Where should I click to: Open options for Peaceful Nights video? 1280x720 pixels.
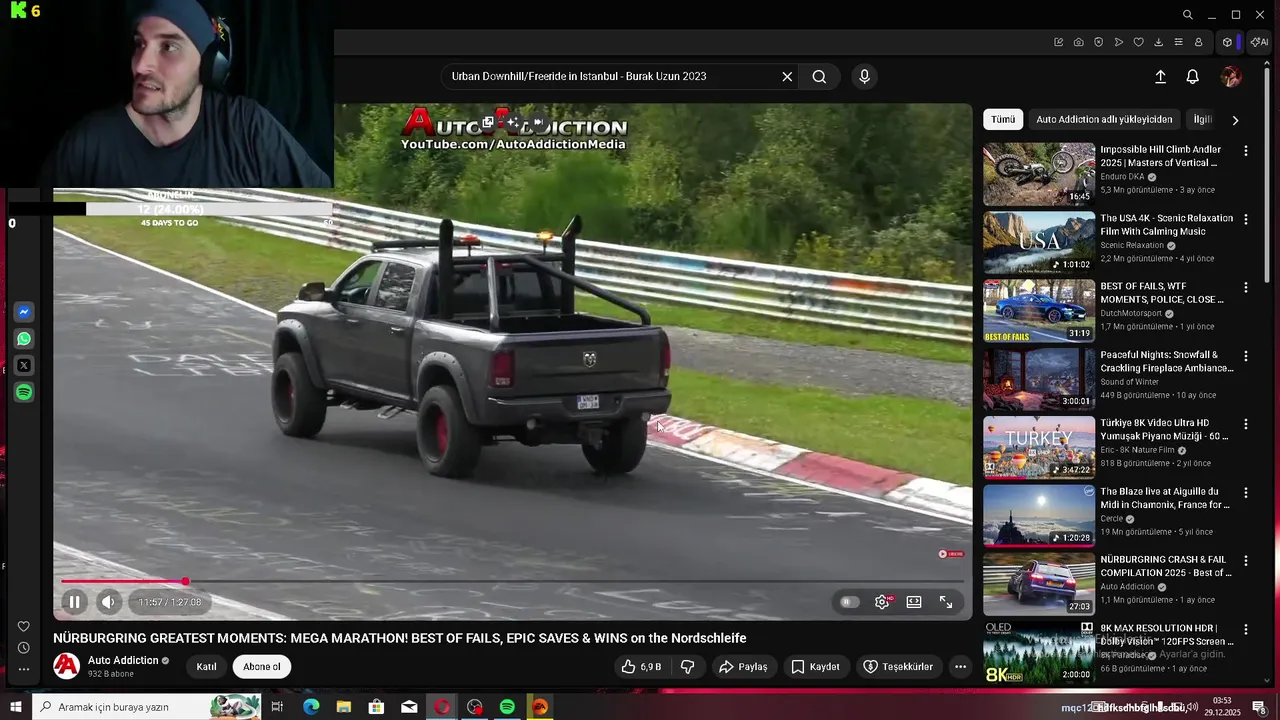(1246, 356)
